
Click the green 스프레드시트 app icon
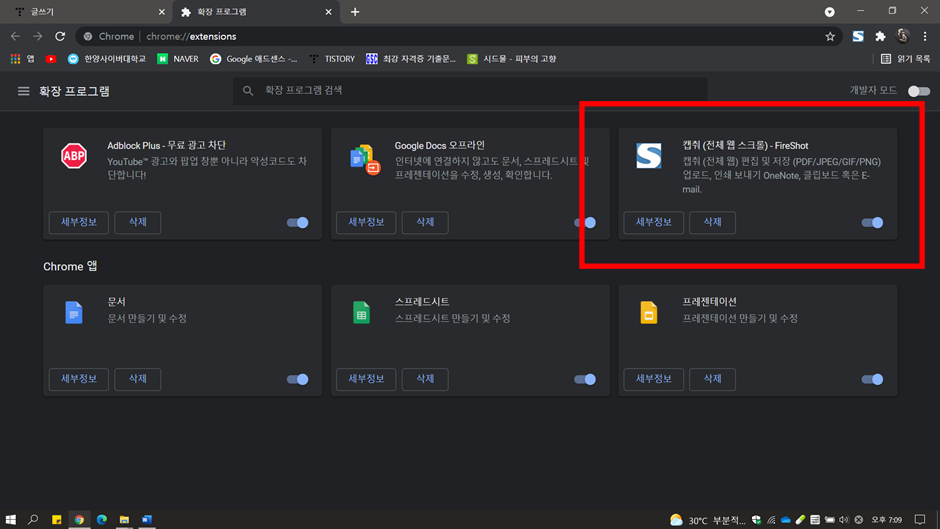pos(361,312)
